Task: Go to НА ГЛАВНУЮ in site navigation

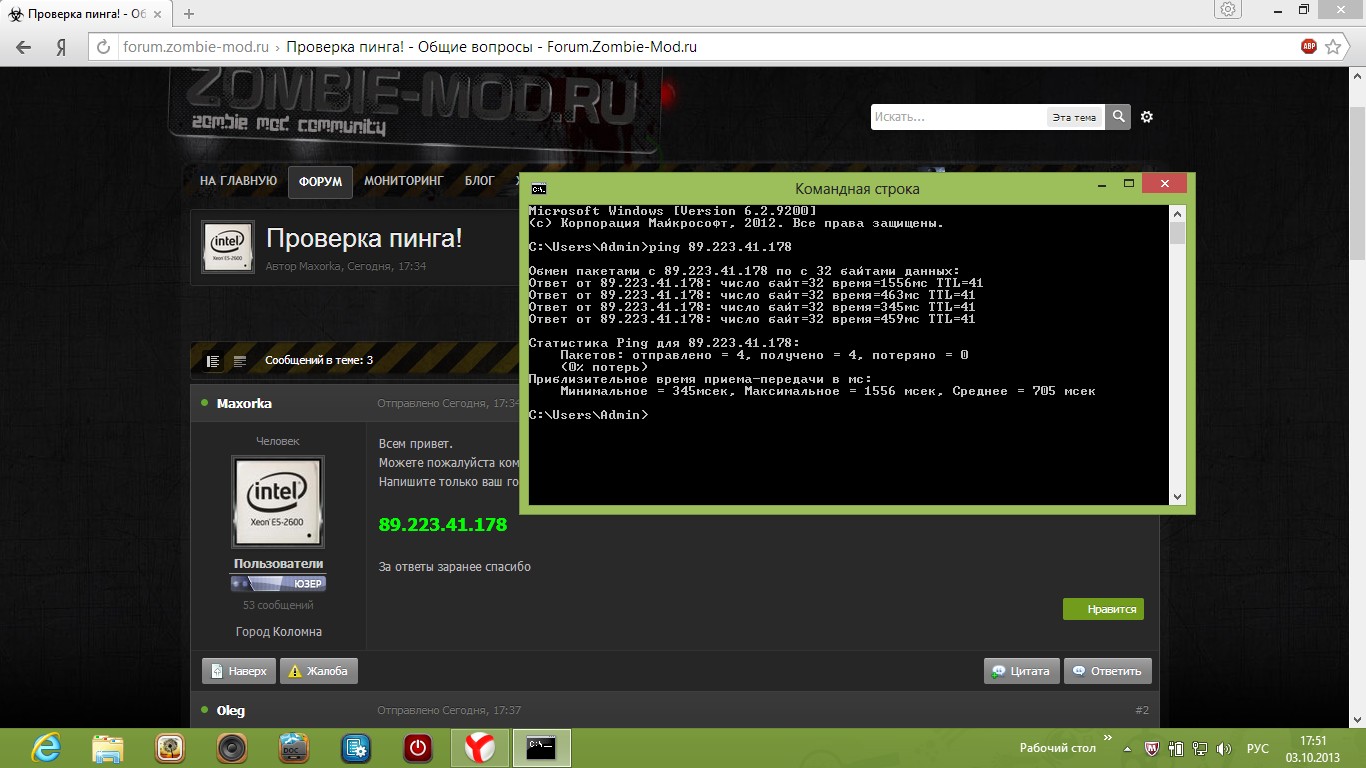Action: 238,181
